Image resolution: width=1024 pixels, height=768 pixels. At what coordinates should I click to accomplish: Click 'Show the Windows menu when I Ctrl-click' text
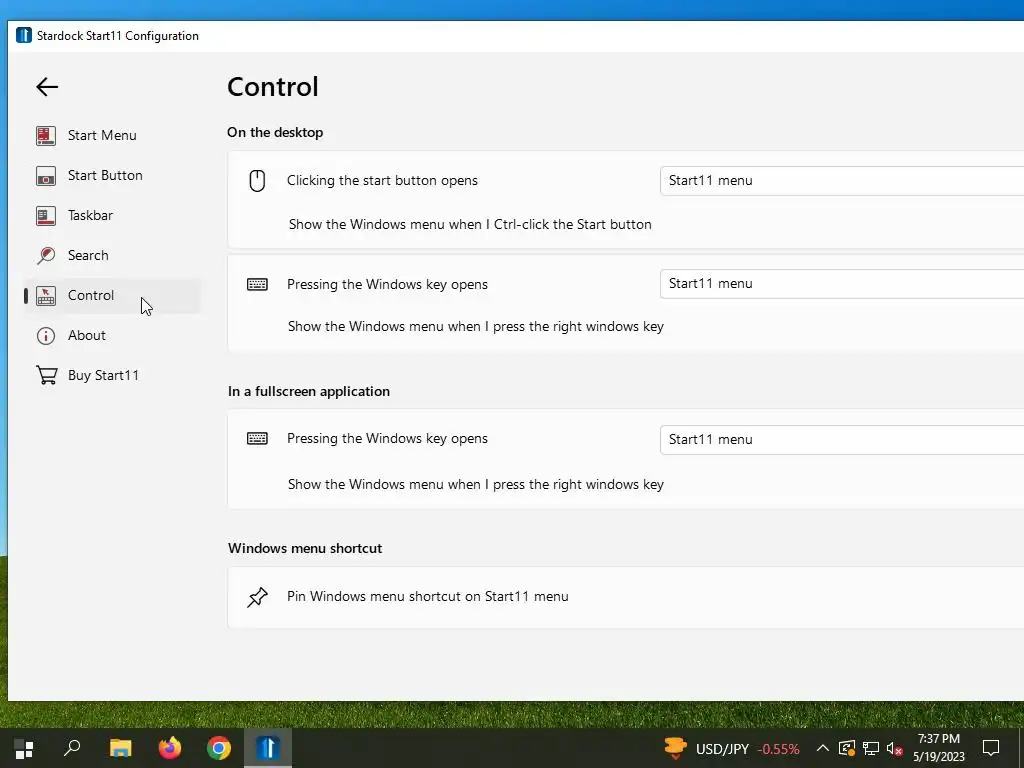coord(470,224)
